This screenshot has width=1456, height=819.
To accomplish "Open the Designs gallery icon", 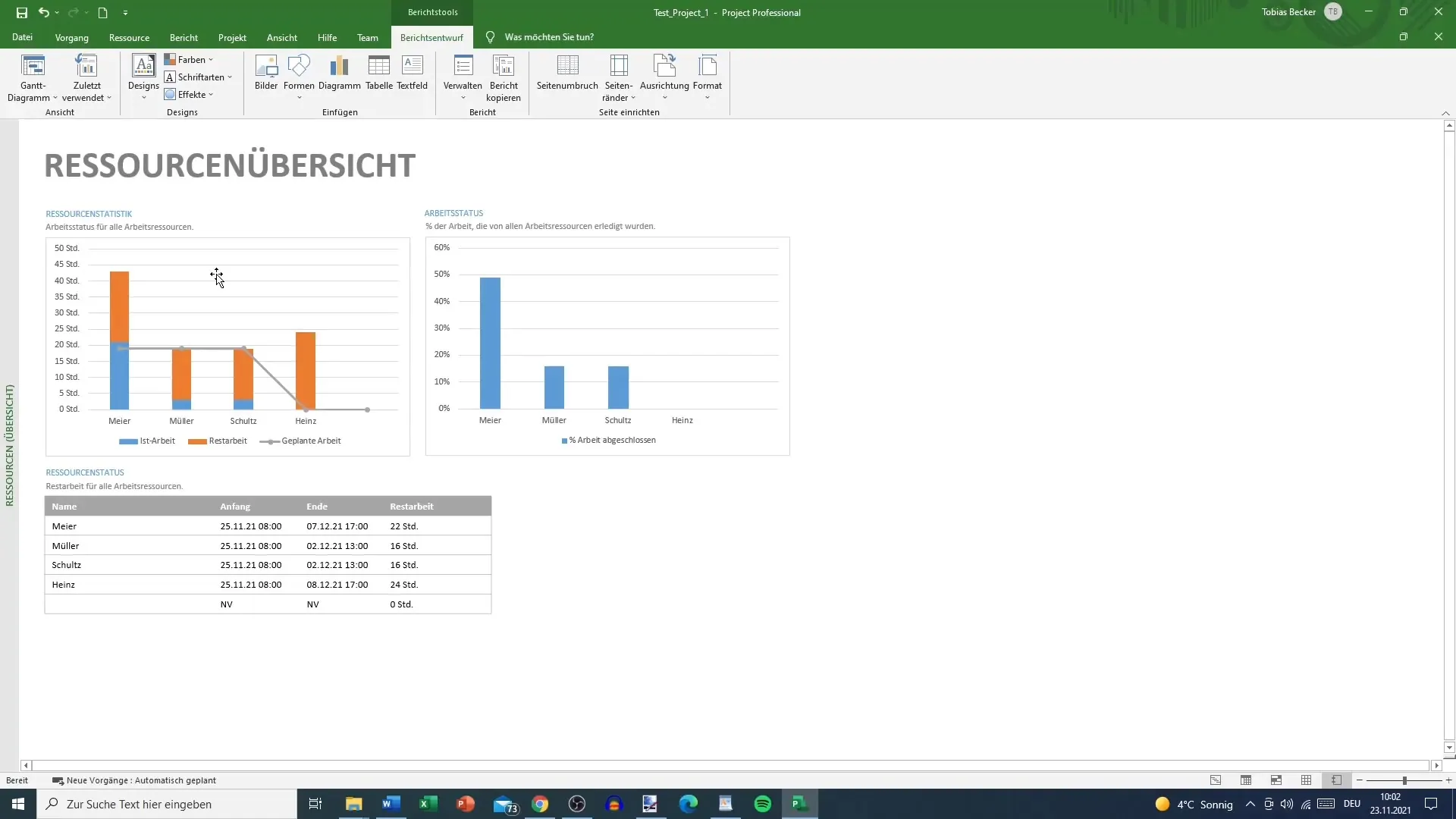I will point(143,67).
